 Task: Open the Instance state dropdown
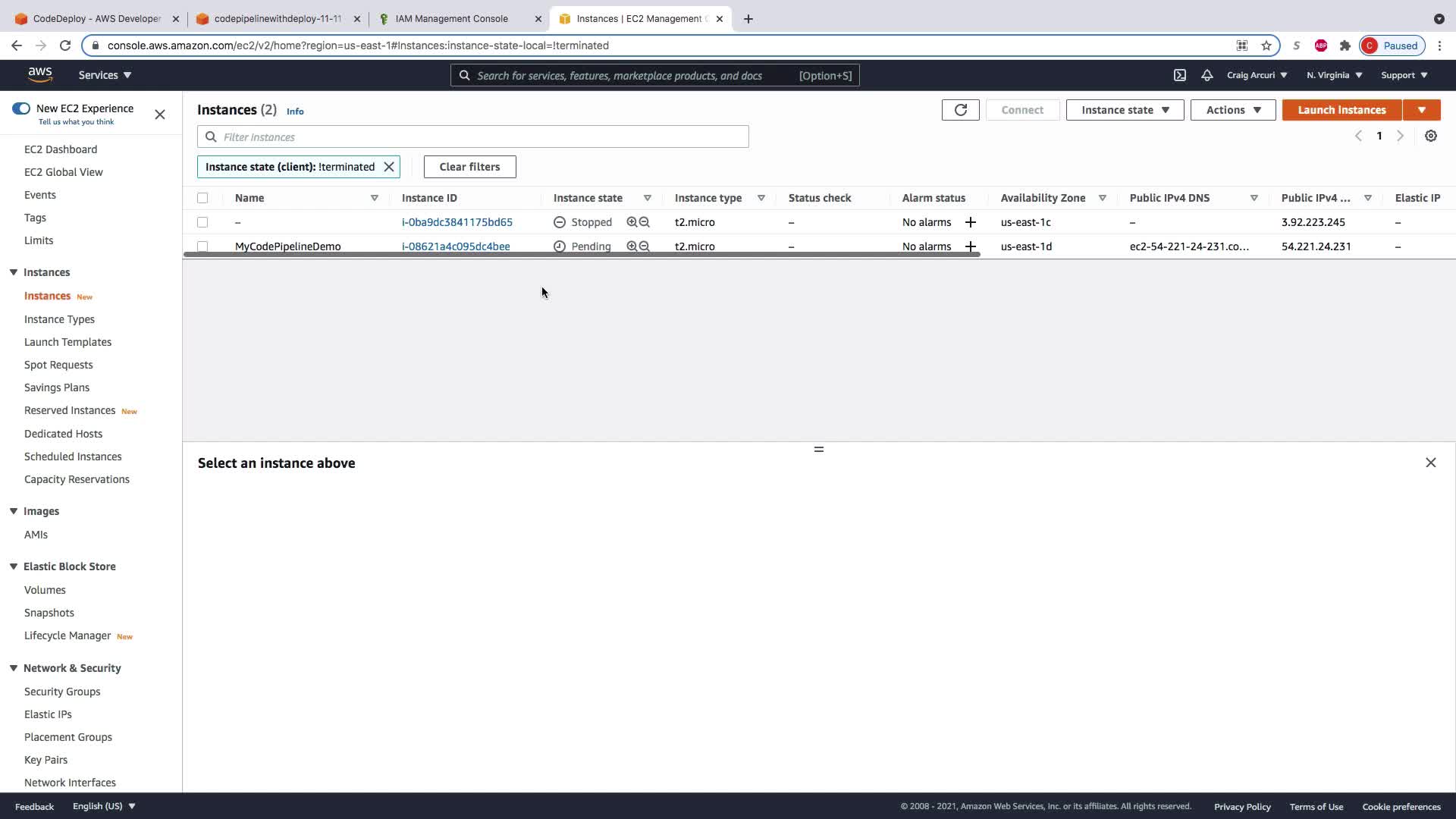[x=1125, y=110]
